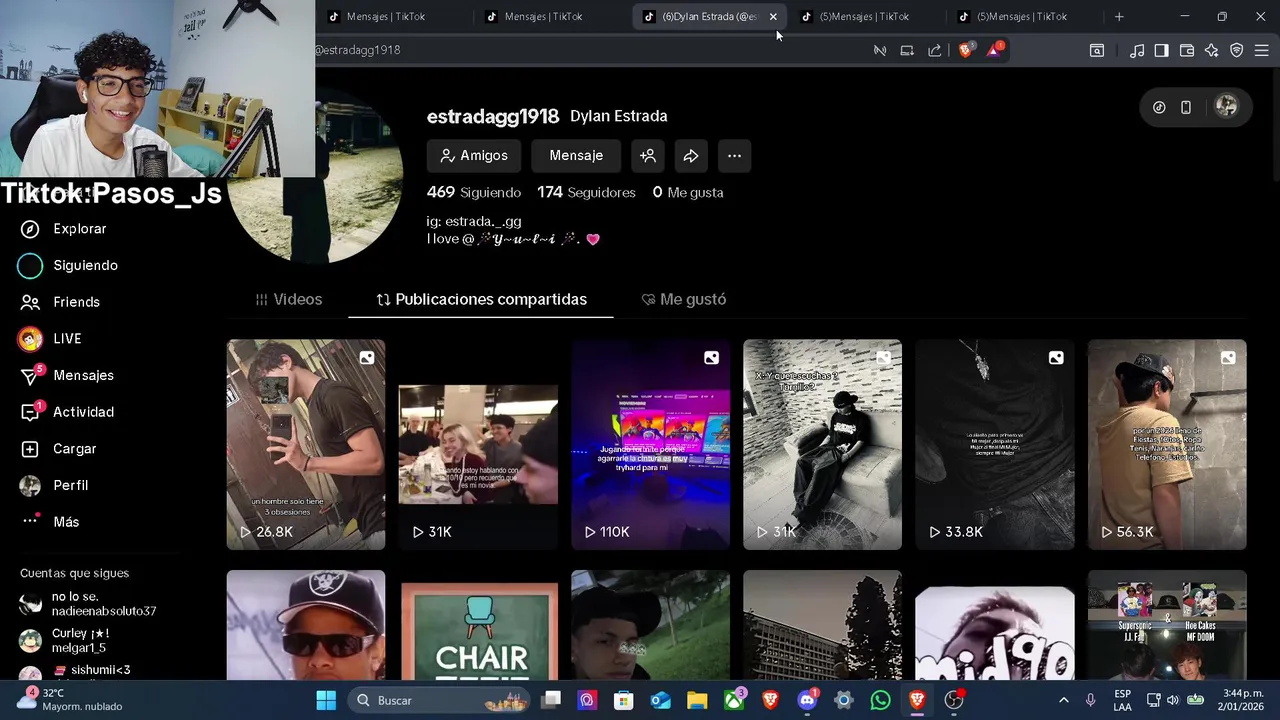Open the followed account melgar1_5
The width and height of the screenshot is (1280, 720).
click(65, 641)
